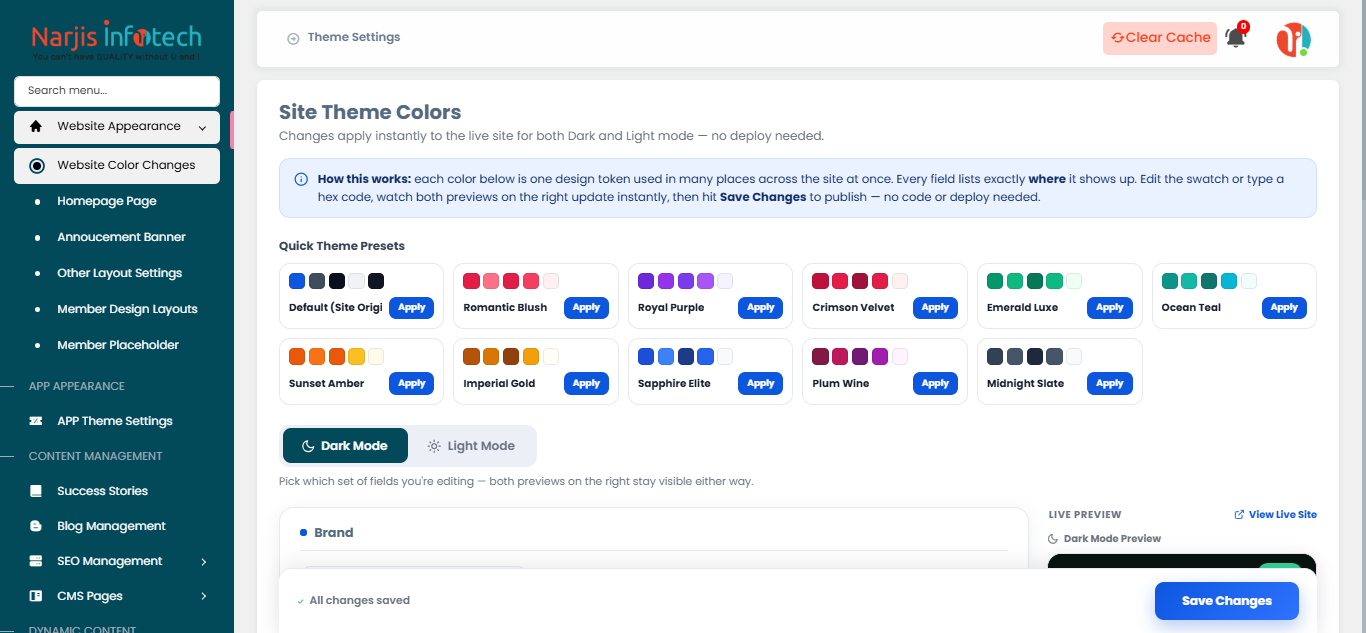Image resolution: width=1366 pixels, height=633 pixels.
Task: Expand the SEO Management submenu chevron
Action: pos(204,562)
